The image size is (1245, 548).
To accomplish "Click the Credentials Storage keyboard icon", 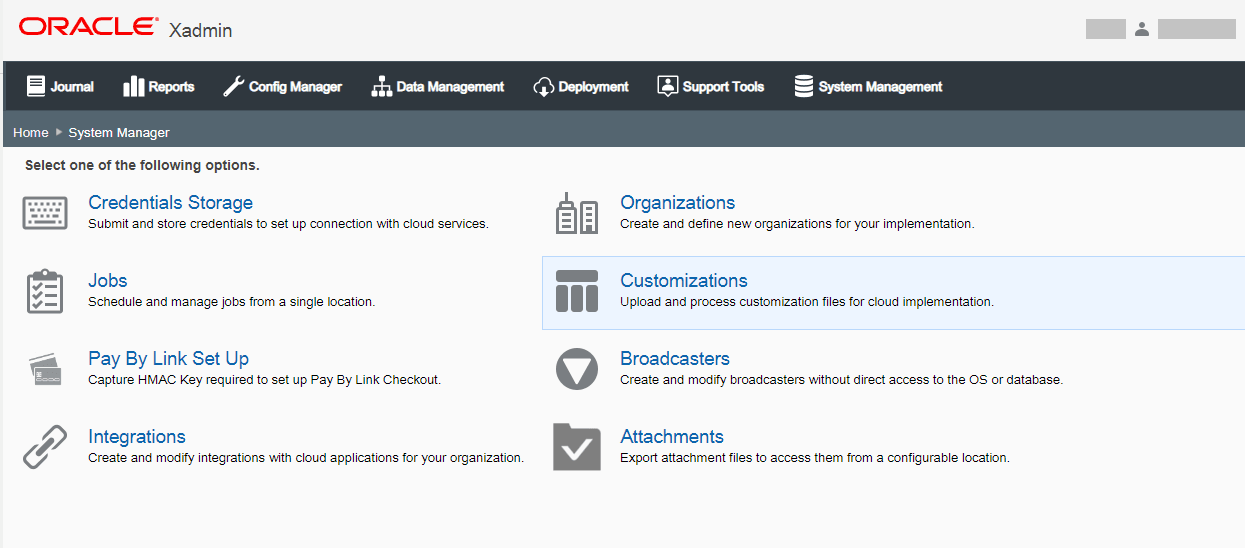I will (45, 213).
